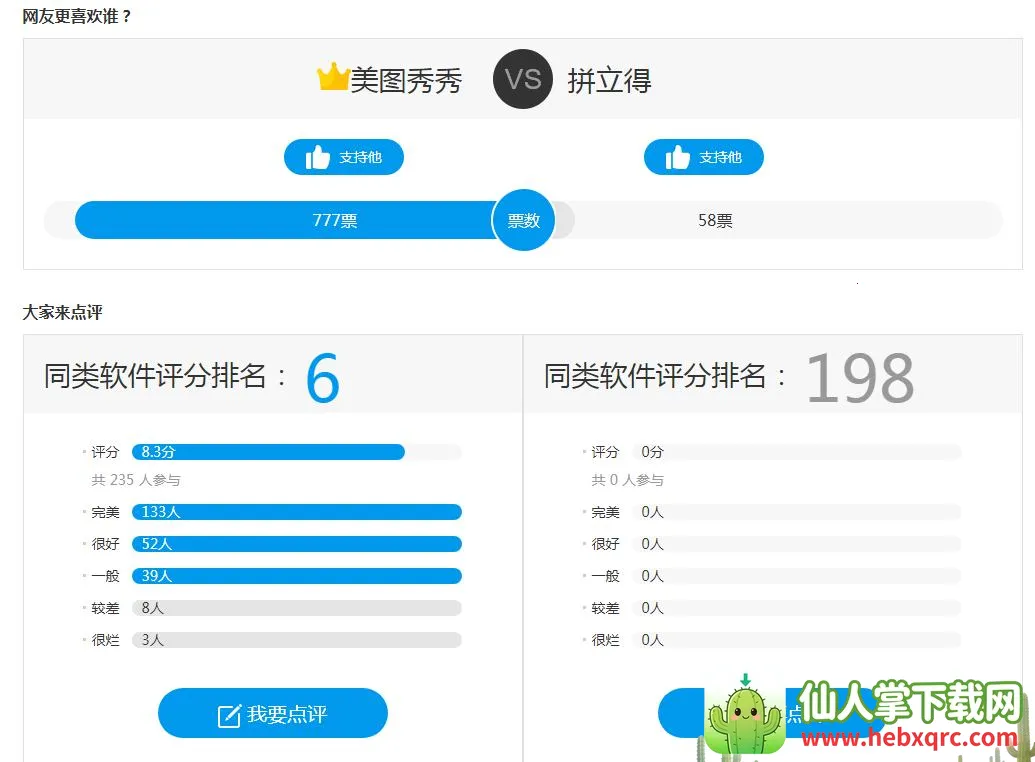
Task: Select the gray 较差 8人 rating bar
Action: tap(297, 608)
